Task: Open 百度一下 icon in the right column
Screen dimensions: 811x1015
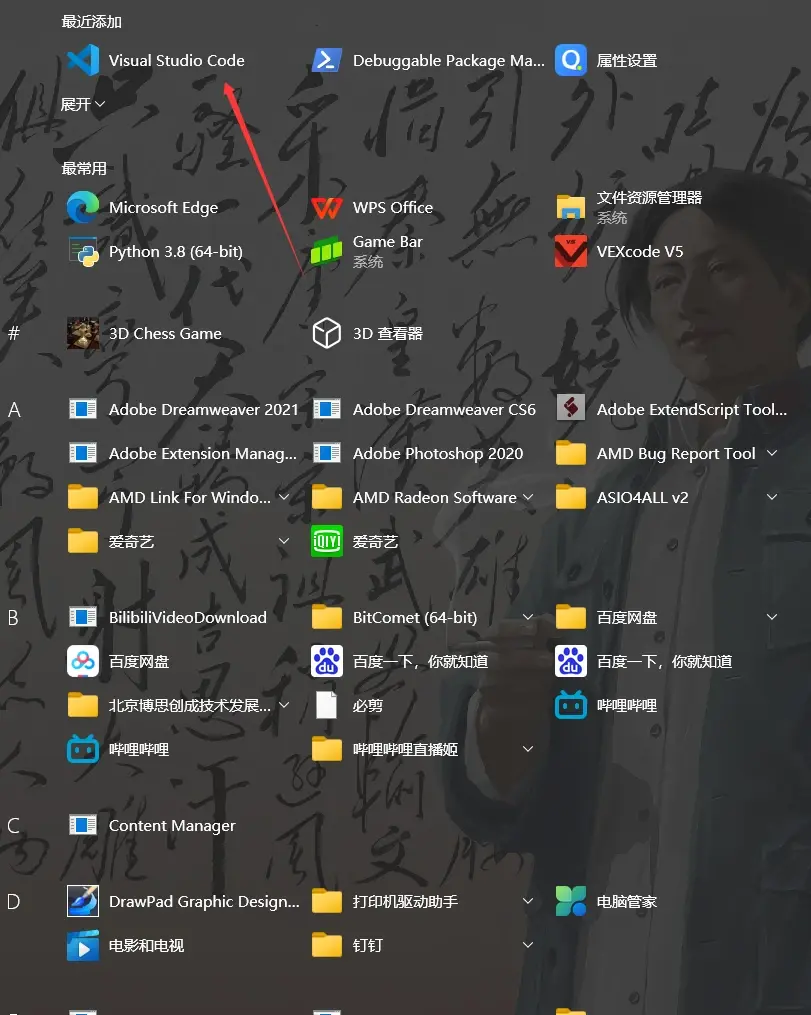Action: (x=571, y=661)
